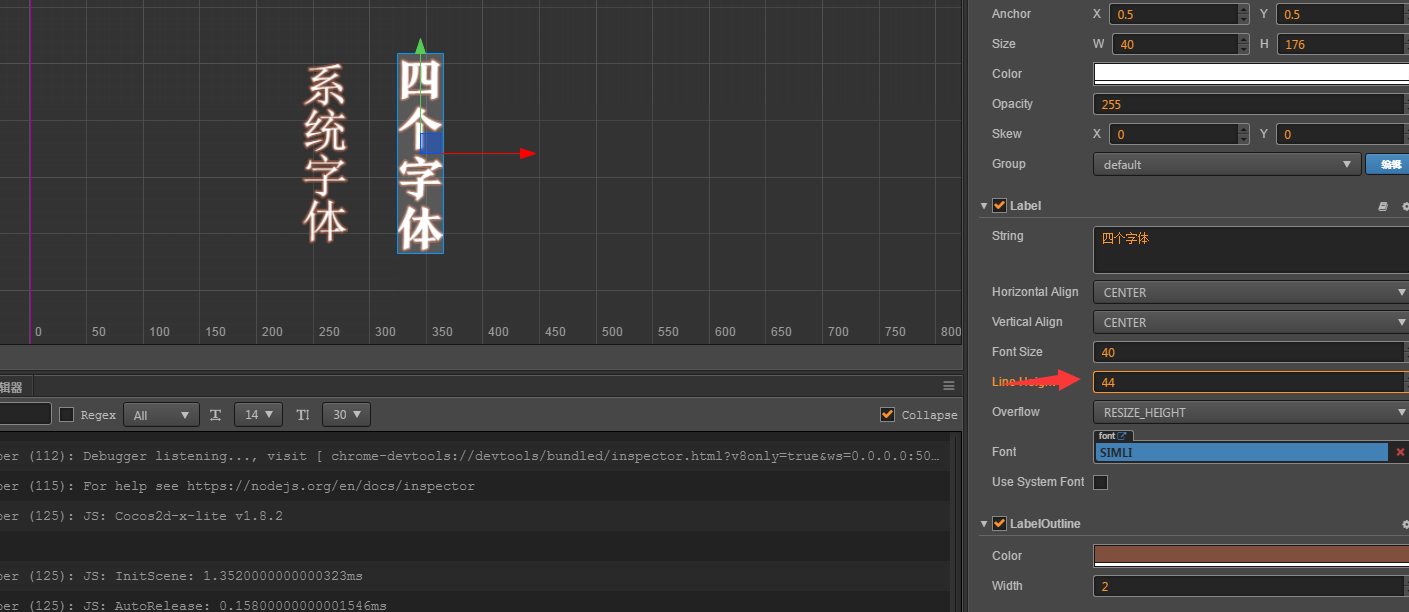Viewport: 1409px width, 612px height.
Task: Open the Vertical Align dropdown
Action: click(1251, 322)
